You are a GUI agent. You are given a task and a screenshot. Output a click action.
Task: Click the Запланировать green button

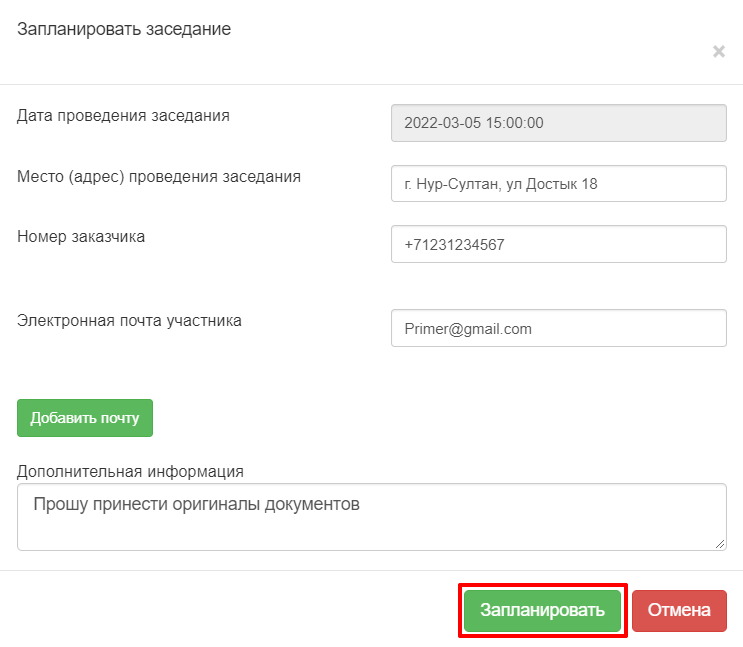[x=542, y=610]
